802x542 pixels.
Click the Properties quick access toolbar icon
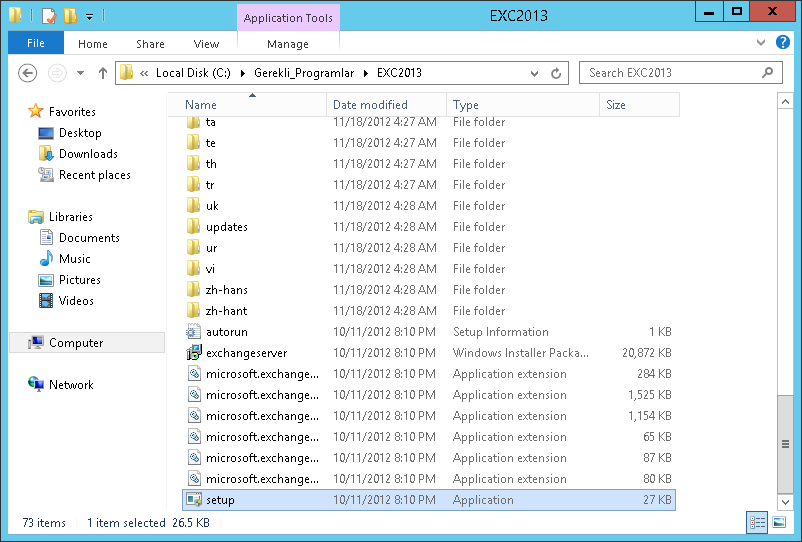tap(49, 16)
